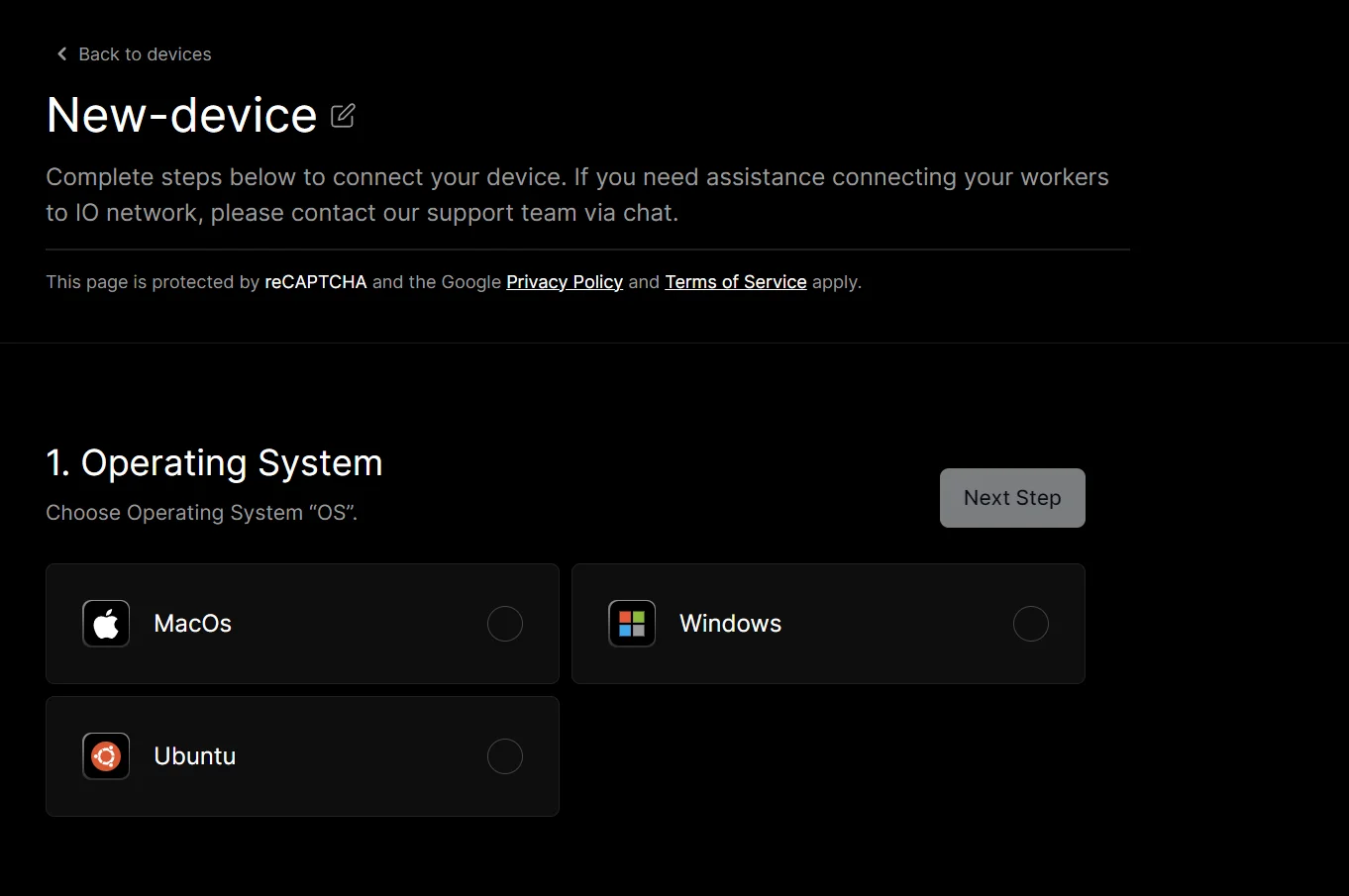The image size is (1349, 896).
Task: Click the Windows label text
Action: [731, 624]
